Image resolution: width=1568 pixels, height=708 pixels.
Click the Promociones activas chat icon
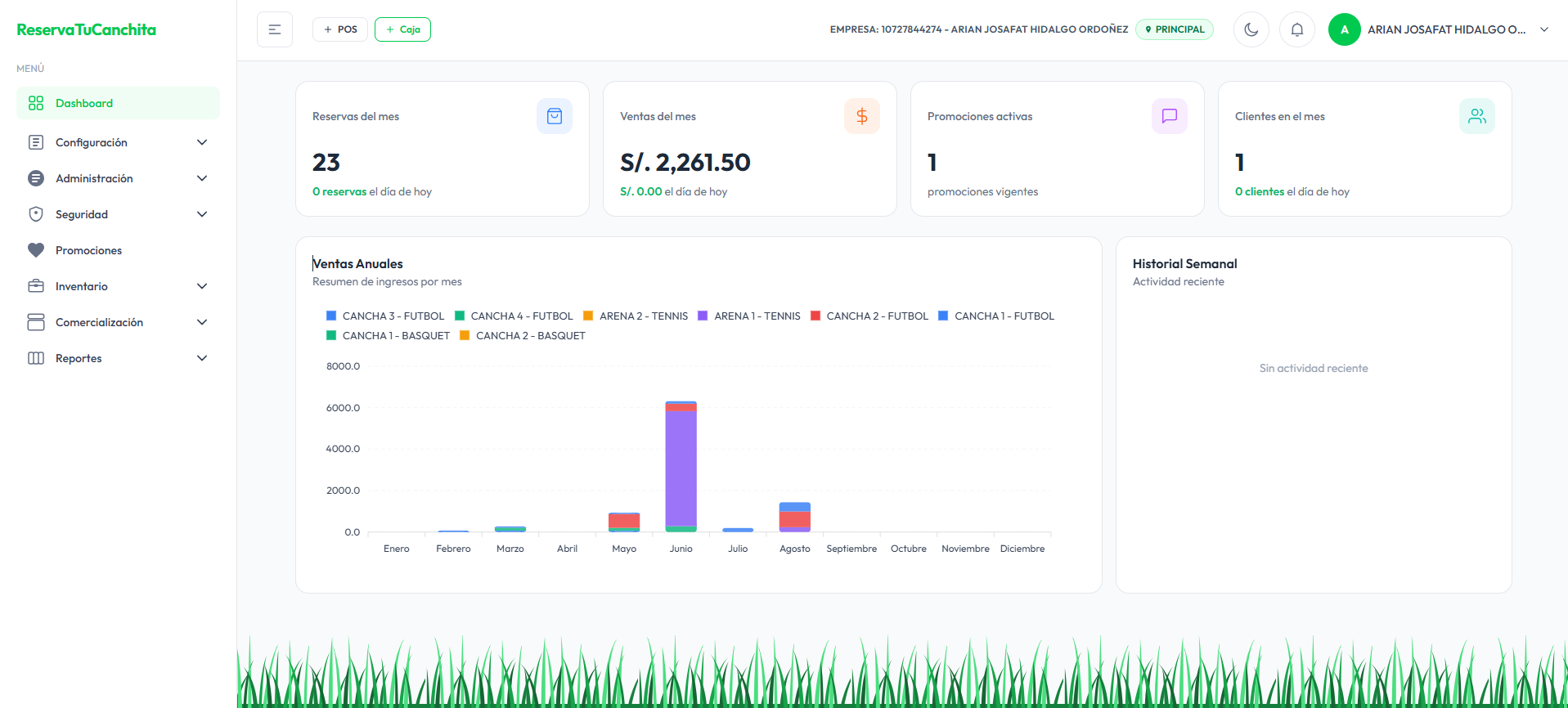tap(1170, 116)
